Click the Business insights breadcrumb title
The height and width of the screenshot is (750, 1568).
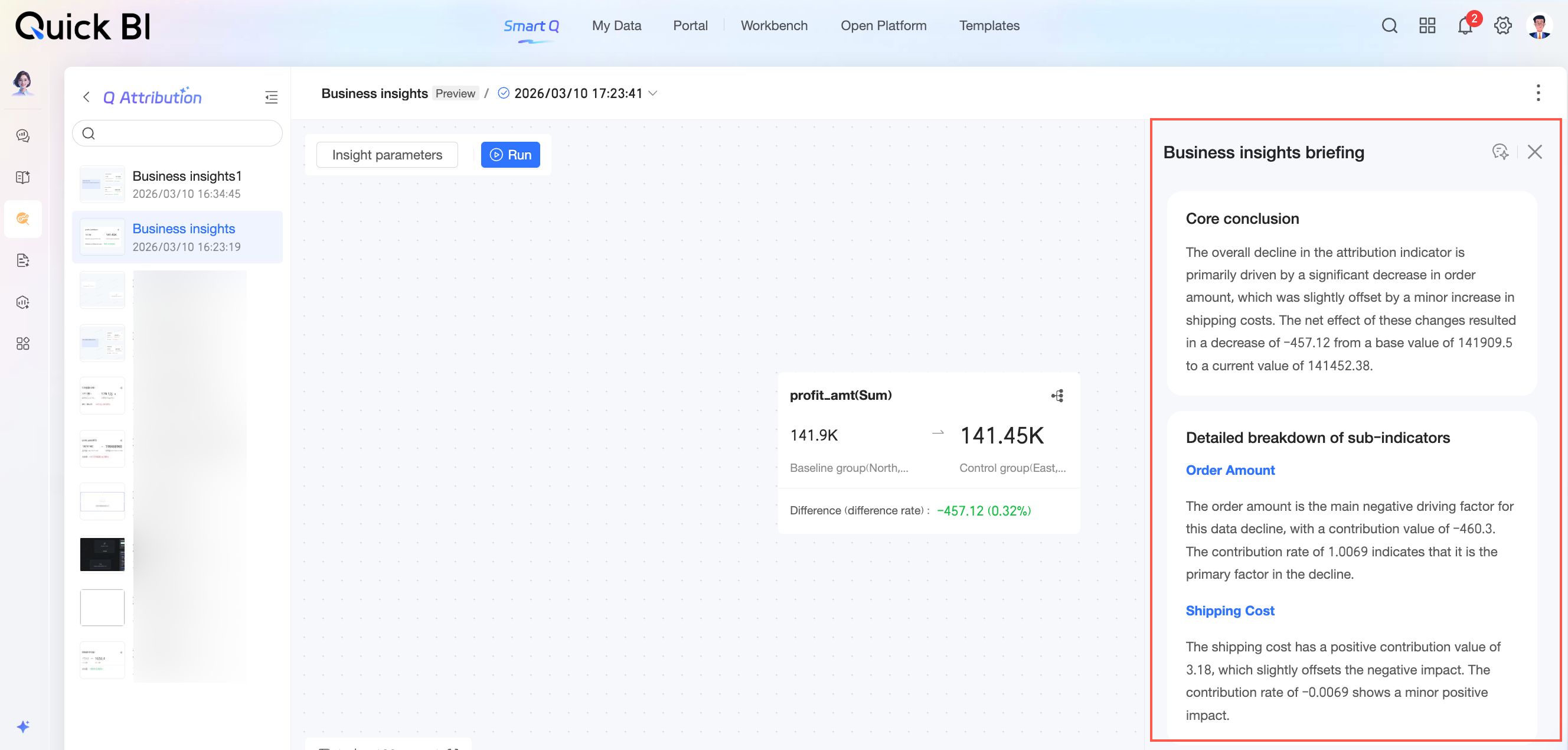374,93
